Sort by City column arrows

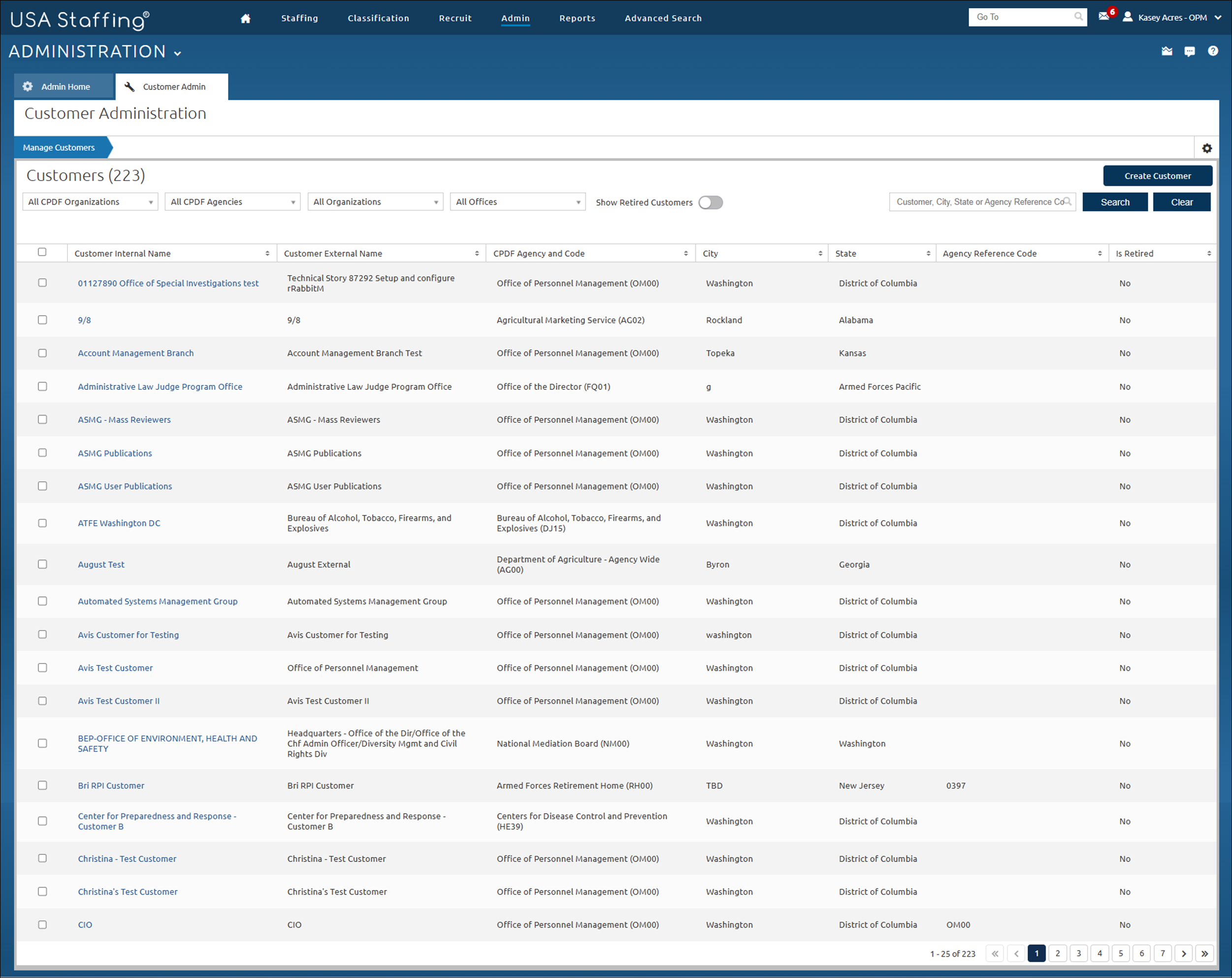[x=820, y=253]
